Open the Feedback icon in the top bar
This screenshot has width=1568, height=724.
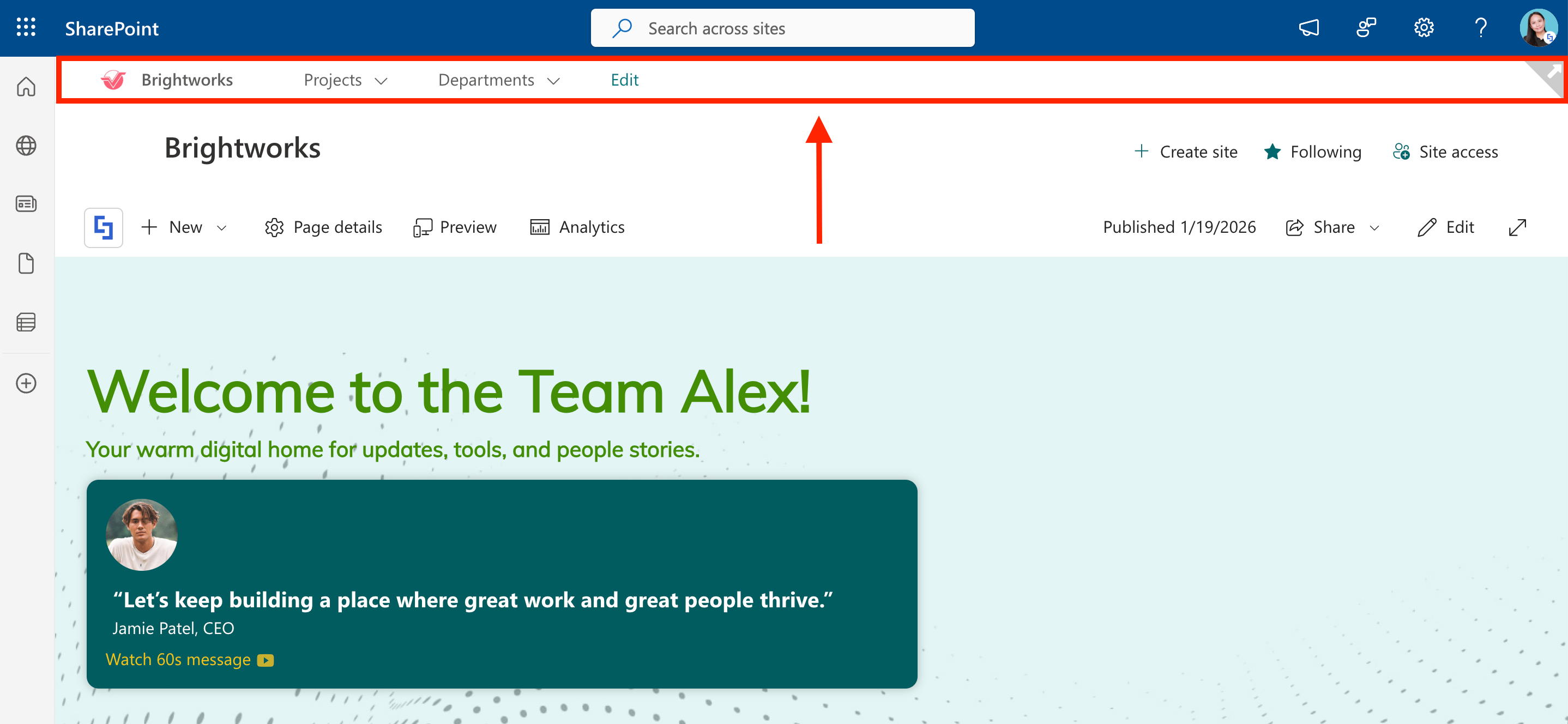[1365, 27]
